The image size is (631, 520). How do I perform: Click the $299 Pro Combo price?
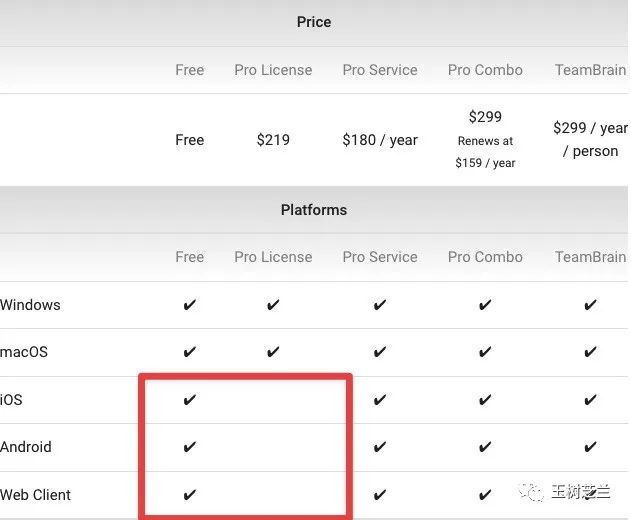[485, 117]
